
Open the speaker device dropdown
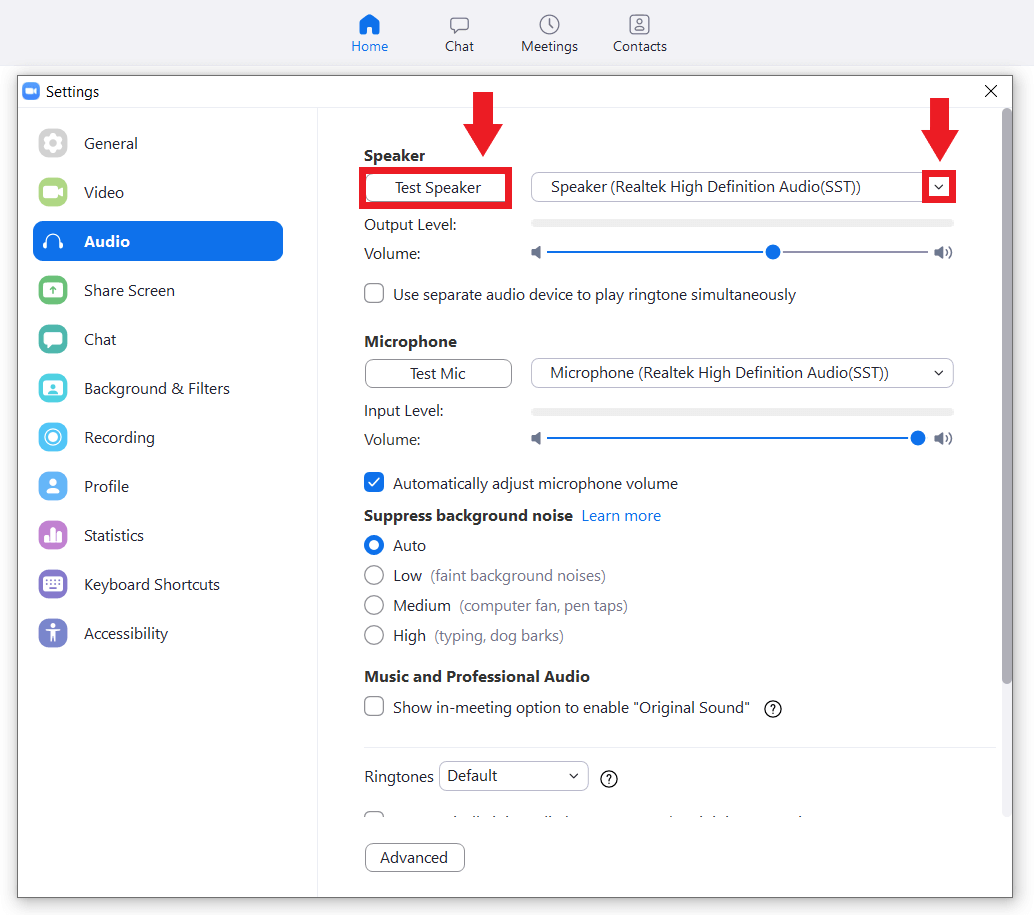pyautogui.click(x=938, y=187)
